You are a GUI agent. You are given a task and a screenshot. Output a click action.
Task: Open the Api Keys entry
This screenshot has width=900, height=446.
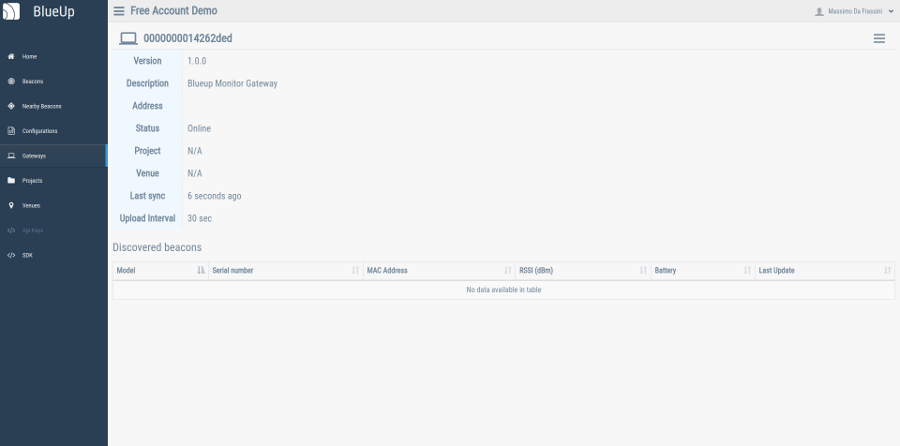pos(54,230)
